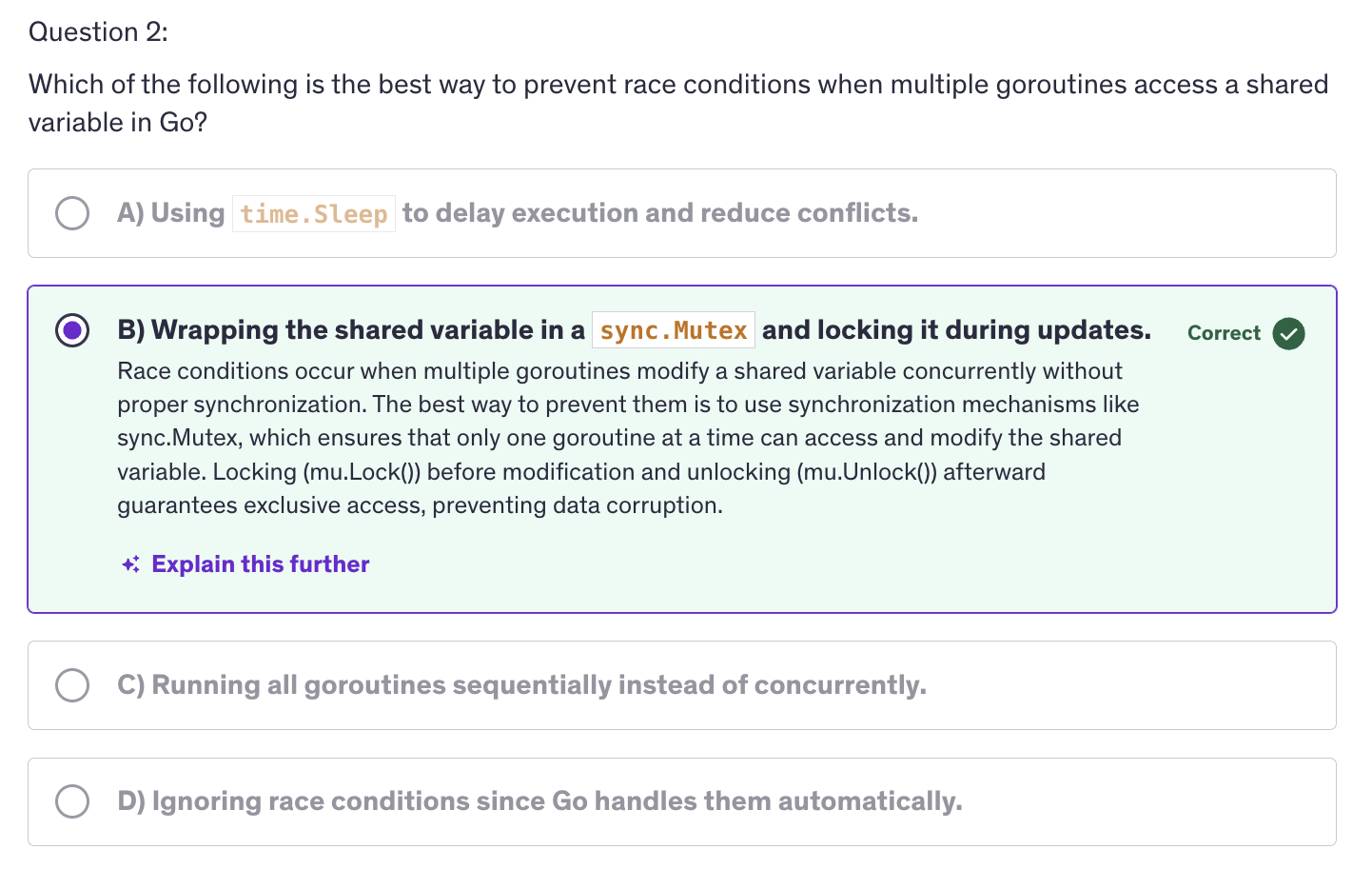Click the Question 2 heading
The image size is (1372, 889).
pos(98,32)
